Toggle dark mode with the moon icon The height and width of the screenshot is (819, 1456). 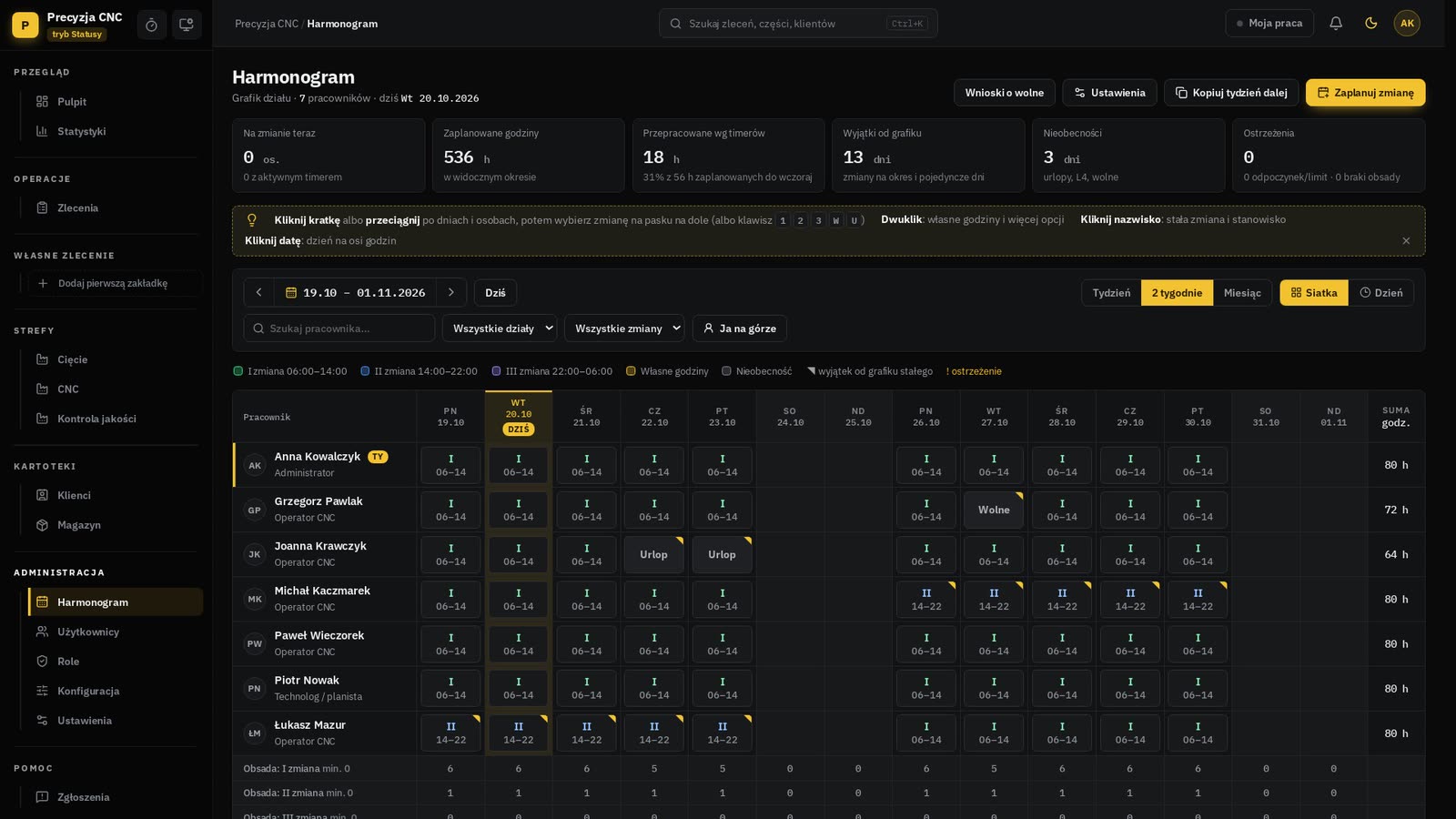pos(1371,24)
